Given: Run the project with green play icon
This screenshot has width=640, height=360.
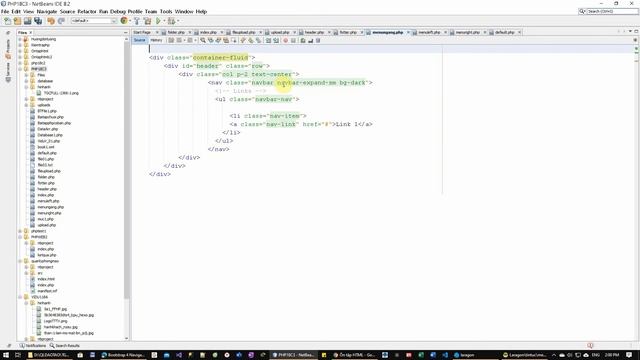Looking at the screenshot, I should coord(158,21).
